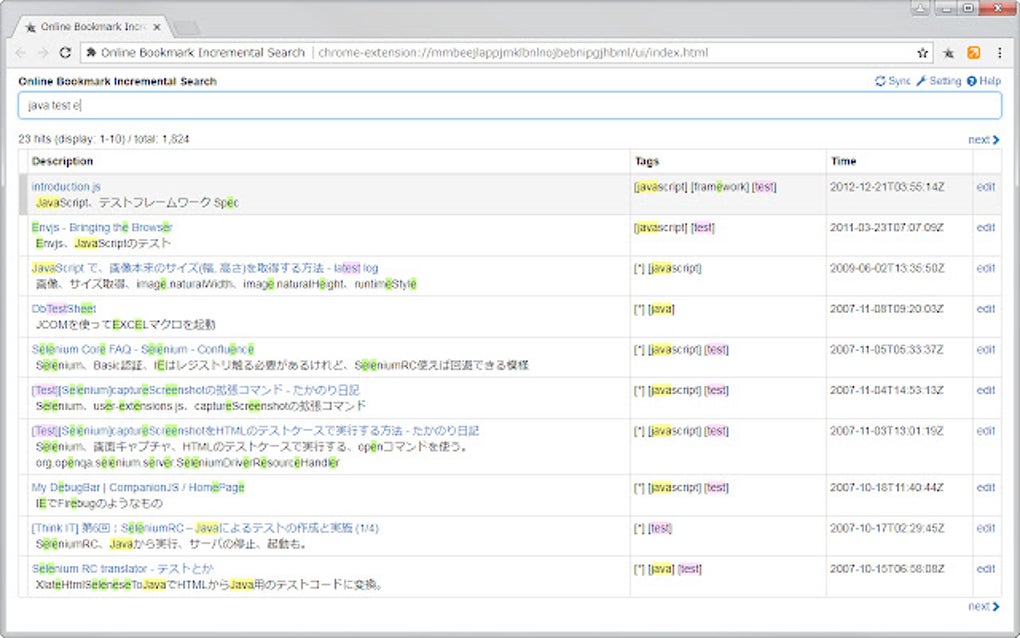Click the Description column header

click(65, 161)
